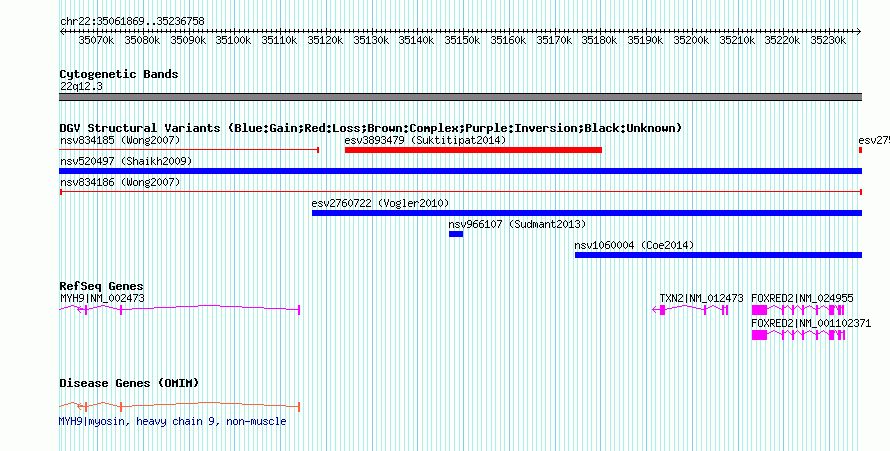
Task: Click the 35150k ruler tick label
Action: (x=462, y=40)
